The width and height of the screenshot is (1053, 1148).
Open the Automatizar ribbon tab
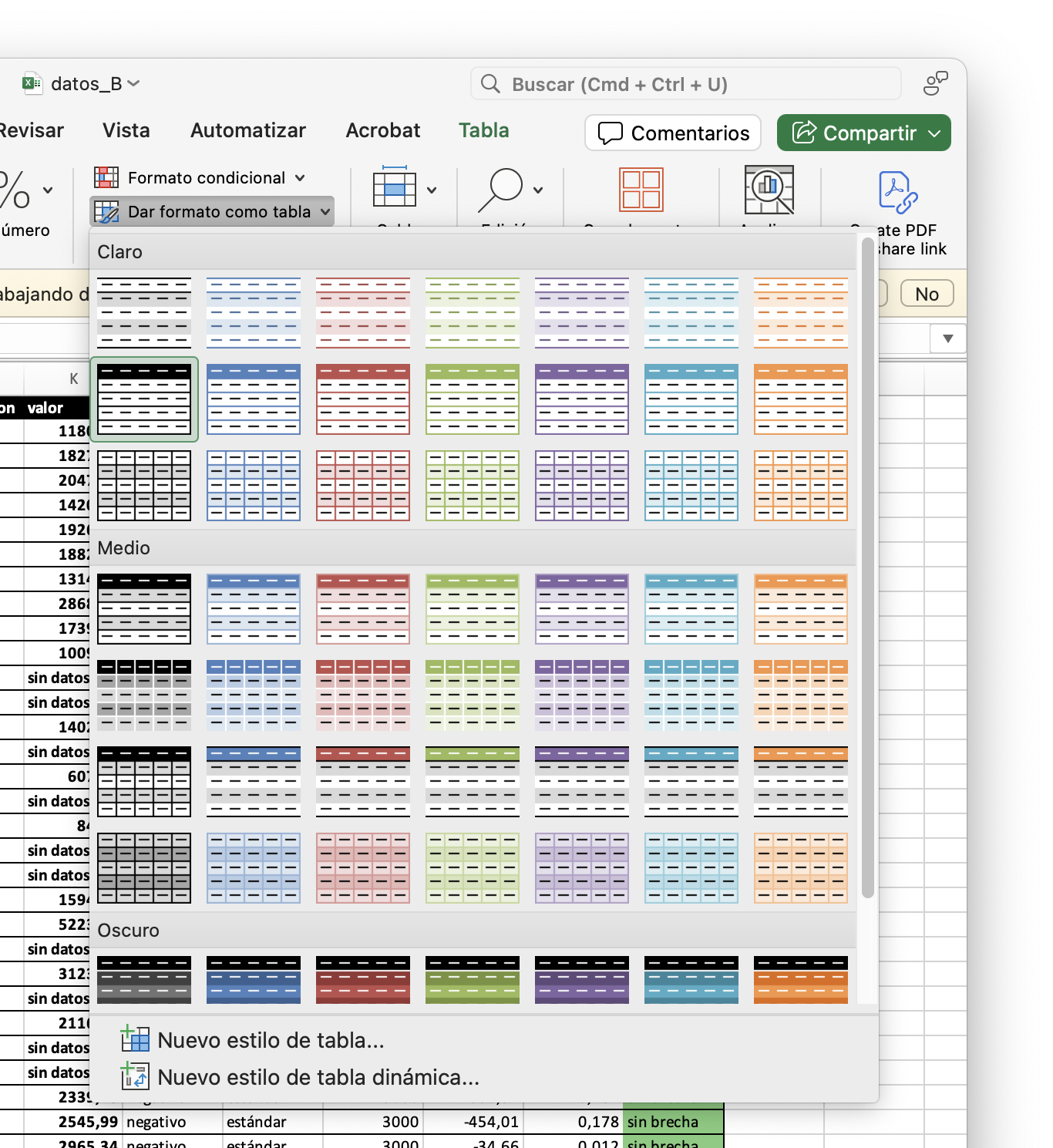pyautogui.click(x=247, y=130)
